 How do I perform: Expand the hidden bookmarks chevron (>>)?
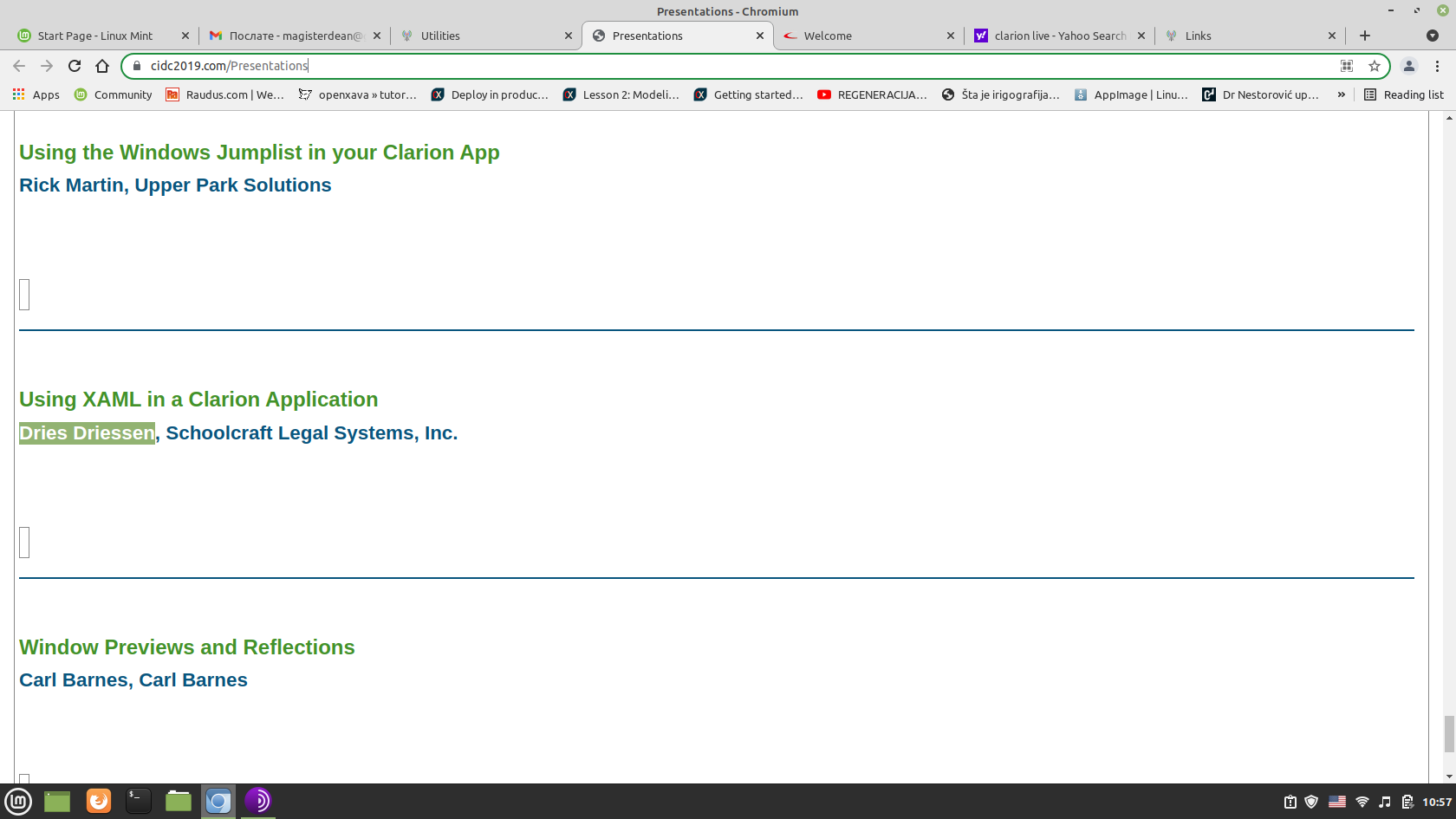[1341, 94]
